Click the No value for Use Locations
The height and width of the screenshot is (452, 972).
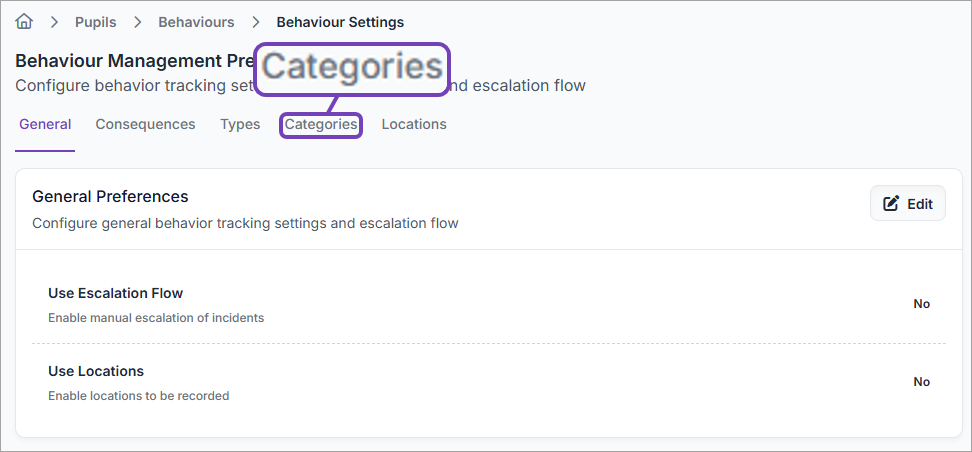pos(921,382)
